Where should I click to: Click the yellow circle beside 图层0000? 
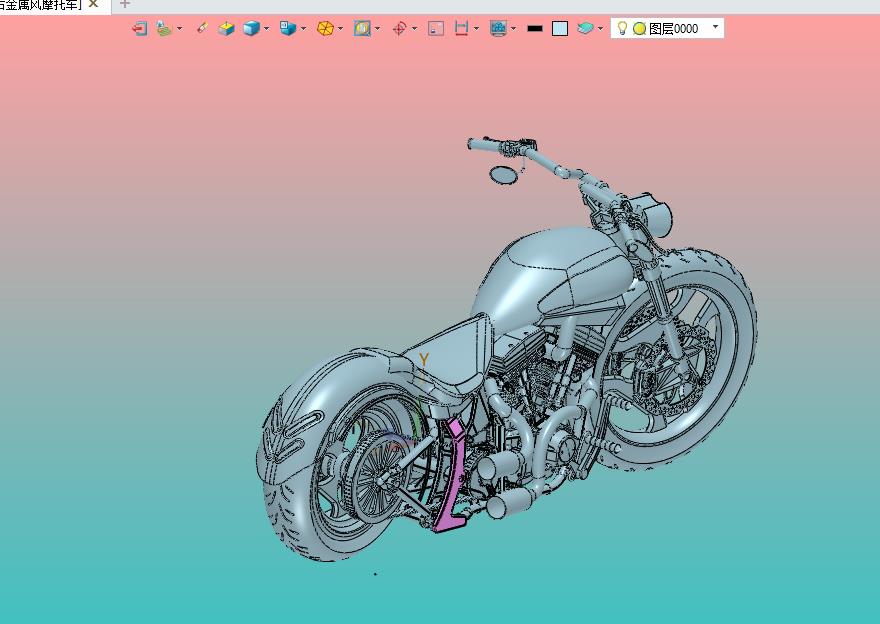tap(639, 29)
